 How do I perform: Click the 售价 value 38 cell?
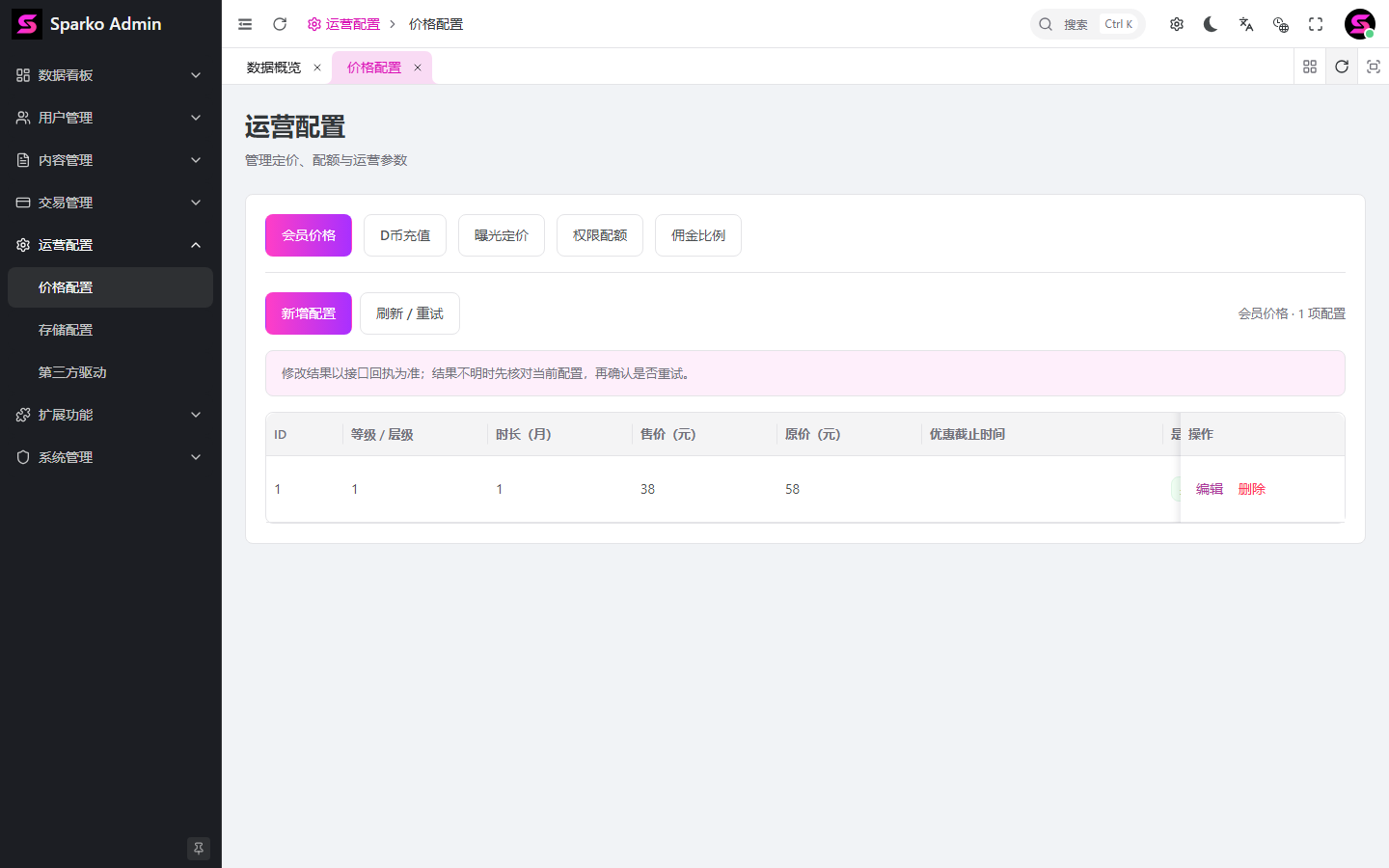click(705, 489)
